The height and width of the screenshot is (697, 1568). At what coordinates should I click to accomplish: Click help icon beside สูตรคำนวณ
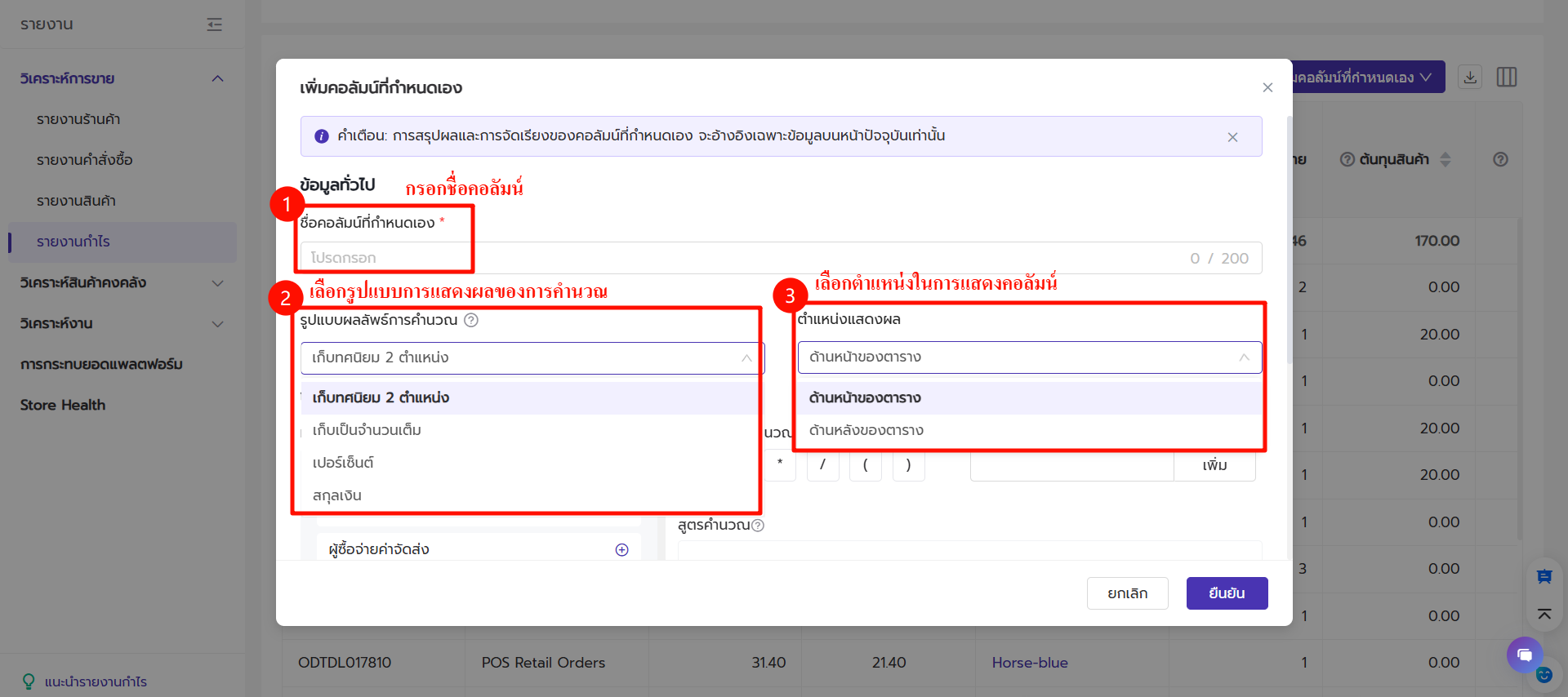point(758,526)
